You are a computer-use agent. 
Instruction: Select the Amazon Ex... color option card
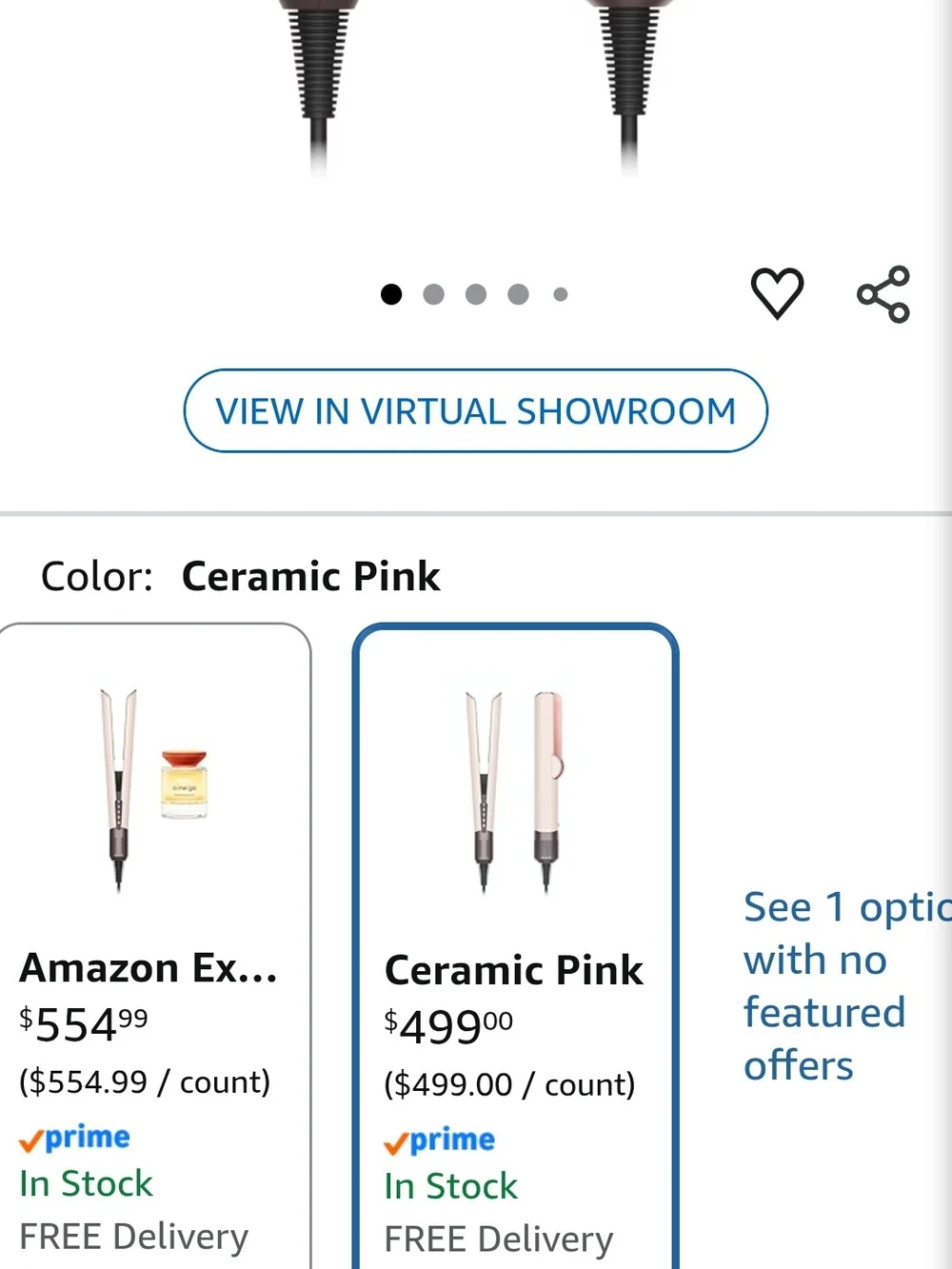coord(154,945)
